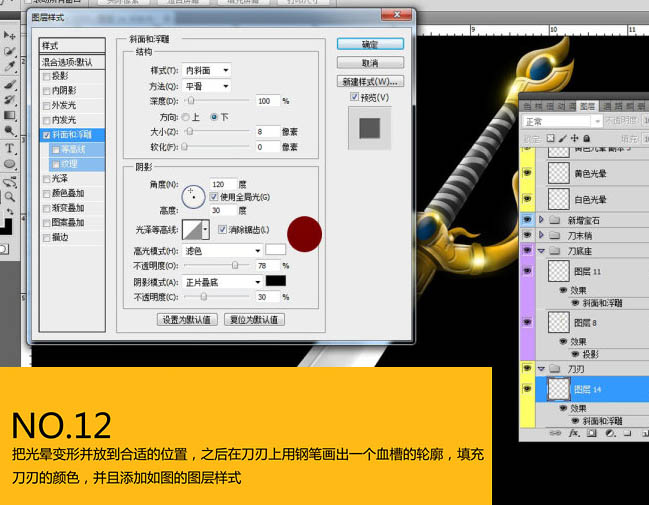Click the 新建样式 new style button
This screenshot has width=649, height=505.
[370, 82]
